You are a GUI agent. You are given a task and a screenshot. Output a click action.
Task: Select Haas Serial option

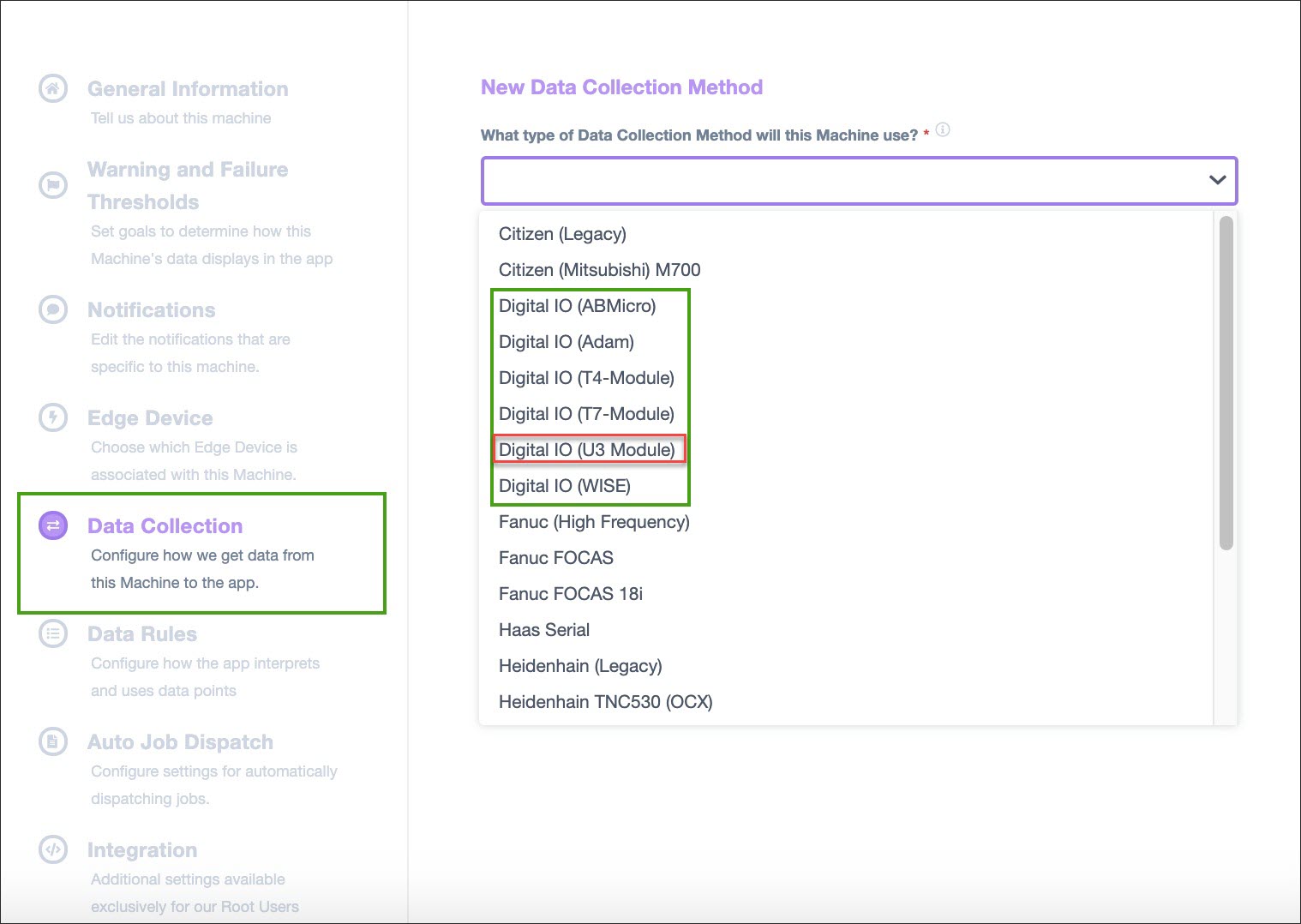pos(544,630)
